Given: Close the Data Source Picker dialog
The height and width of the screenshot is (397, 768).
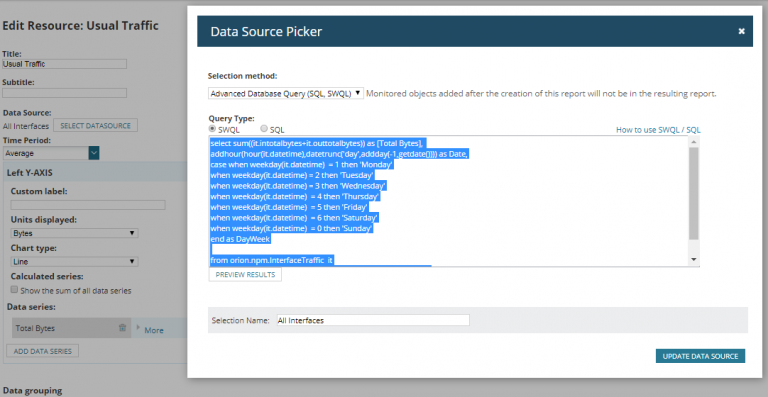Looking at the screenshot, I should 741,31.
